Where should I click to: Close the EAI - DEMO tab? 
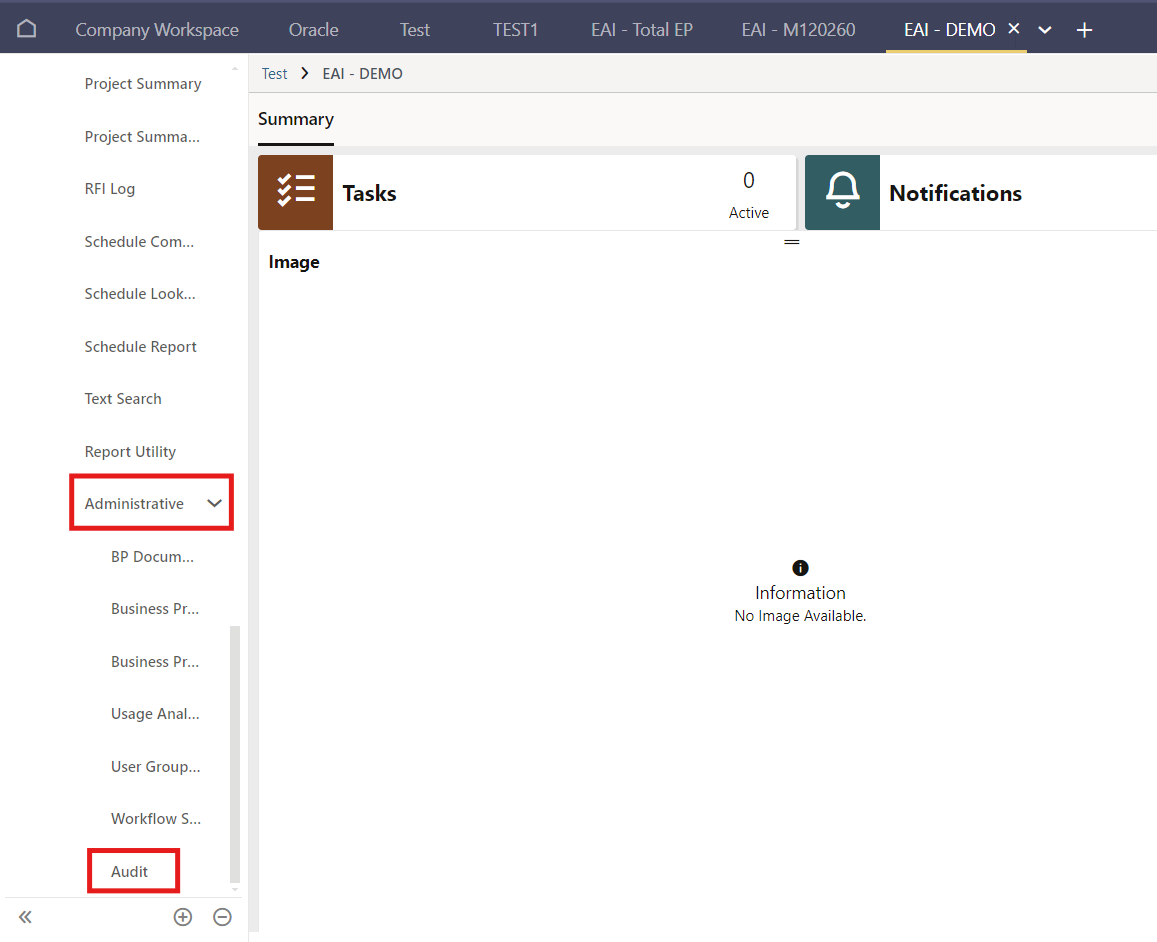tap(1013, 29)
